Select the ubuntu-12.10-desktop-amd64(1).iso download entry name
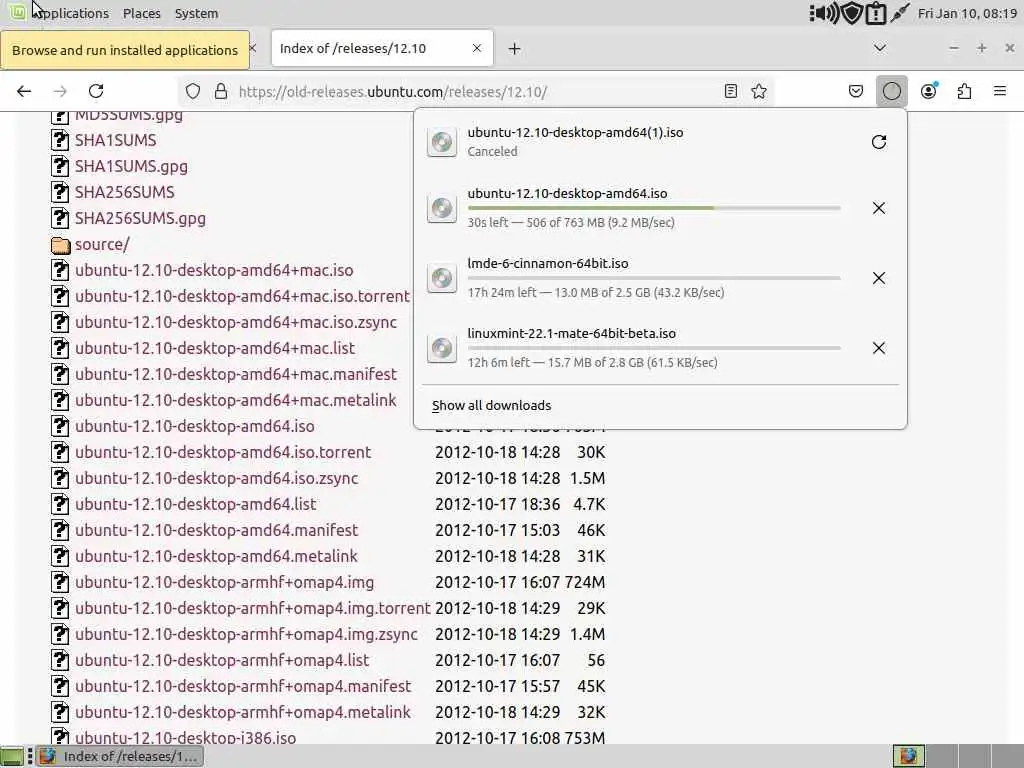 (575, 132)
